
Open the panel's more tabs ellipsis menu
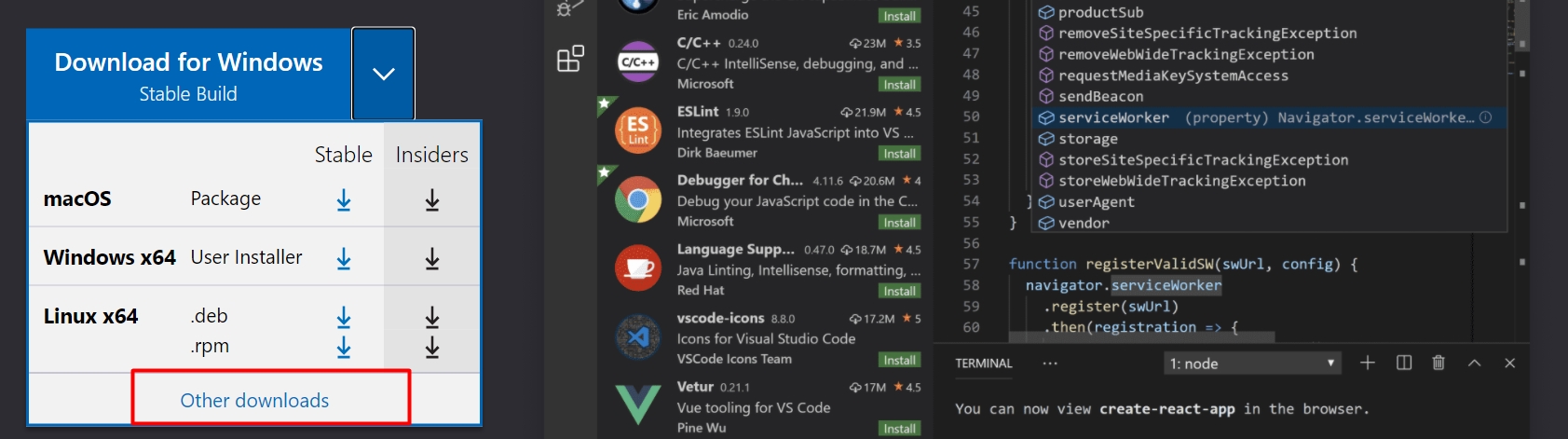(x=1050, y=364)
